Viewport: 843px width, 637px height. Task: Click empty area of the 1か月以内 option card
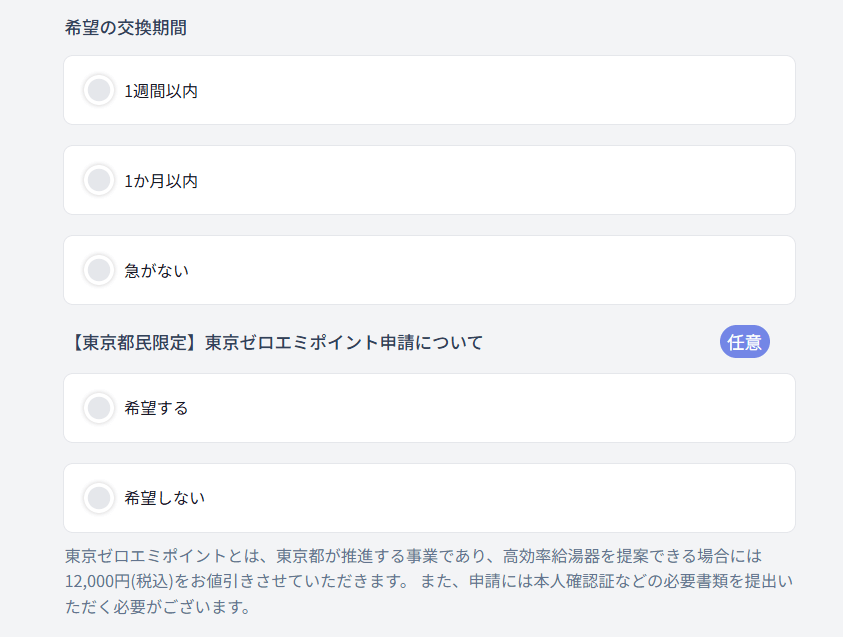(x=500, y=181)
